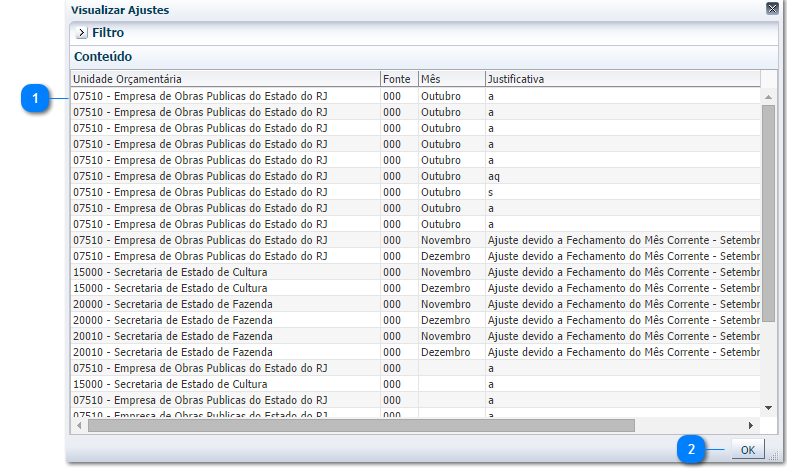Sort by the Mês column header

(451, 78)
